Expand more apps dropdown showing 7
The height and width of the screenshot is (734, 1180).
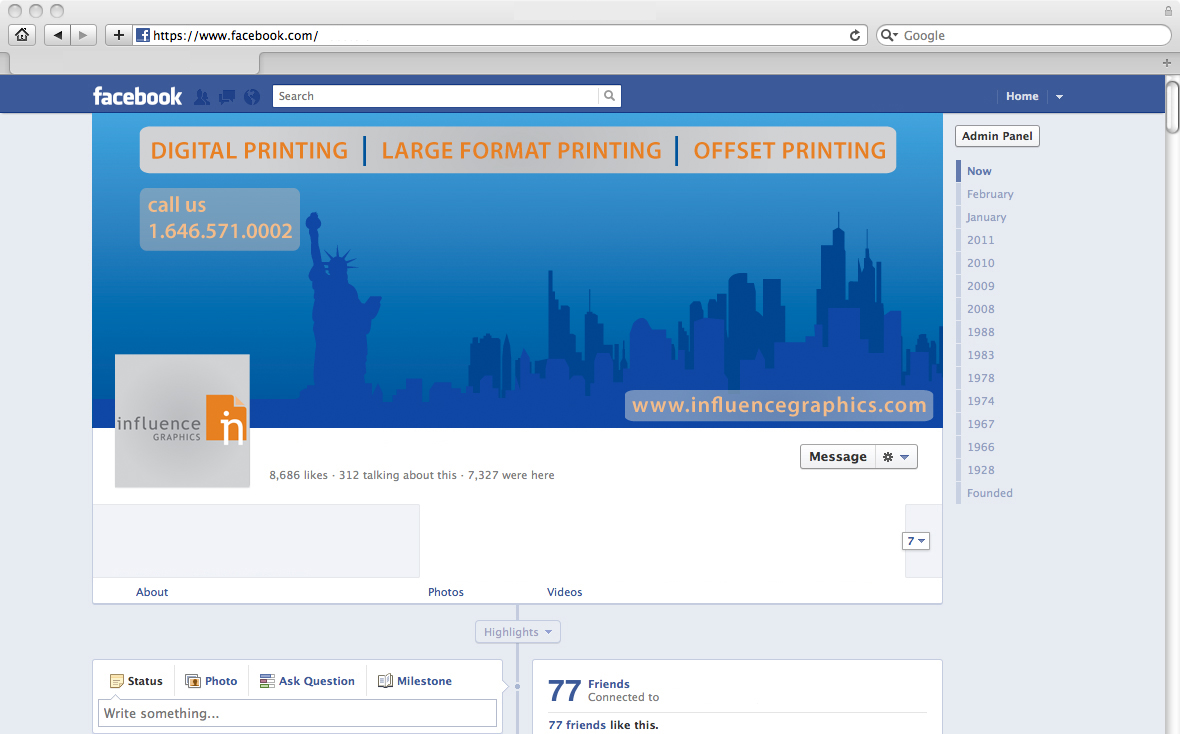pos(916,541)
